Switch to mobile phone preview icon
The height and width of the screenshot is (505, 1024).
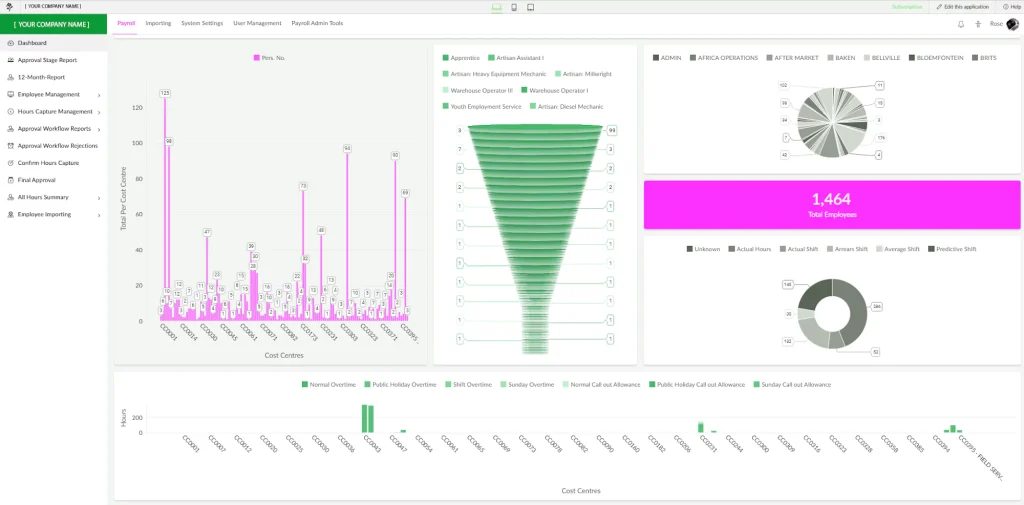click(x=513, y=7)
